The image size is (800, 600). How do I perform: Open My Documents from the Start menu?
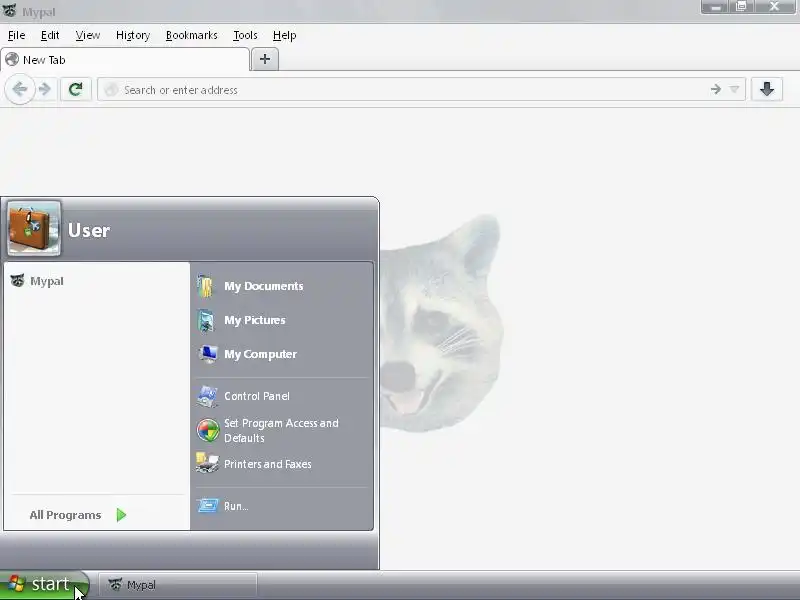[x=282, y=286]
